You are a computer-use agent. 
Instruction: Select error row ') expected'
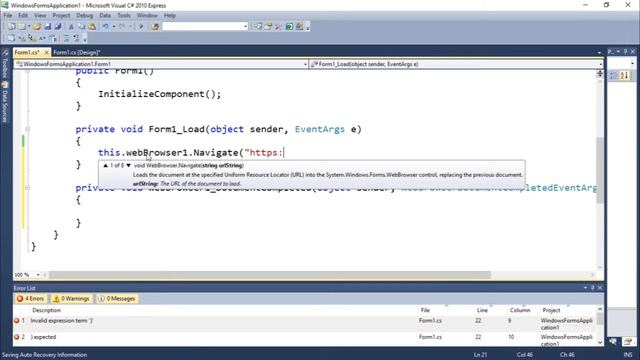click(305, 340)
